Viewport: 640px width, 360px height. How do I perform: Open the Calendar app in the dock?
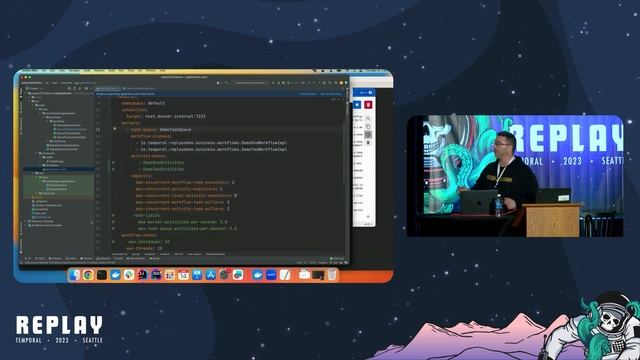[x=183, y=275]
